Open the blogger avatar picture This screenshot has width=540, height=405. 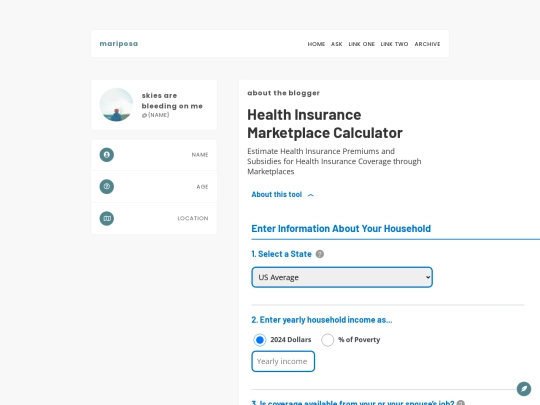coord(116,105)
